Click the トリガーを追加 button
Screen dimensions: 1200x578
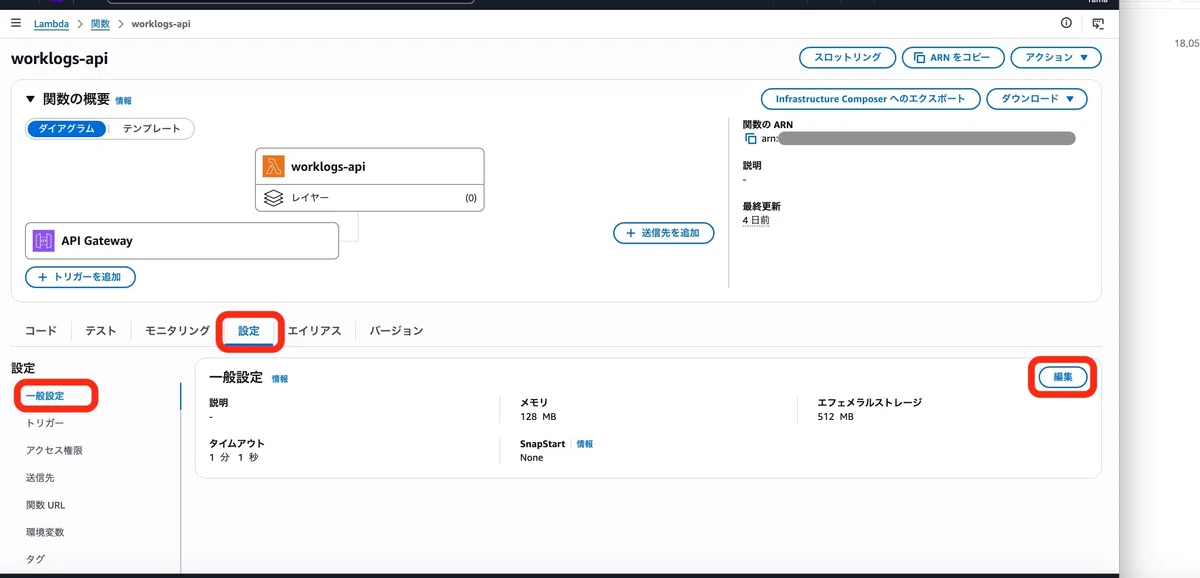tap(80, 277)
